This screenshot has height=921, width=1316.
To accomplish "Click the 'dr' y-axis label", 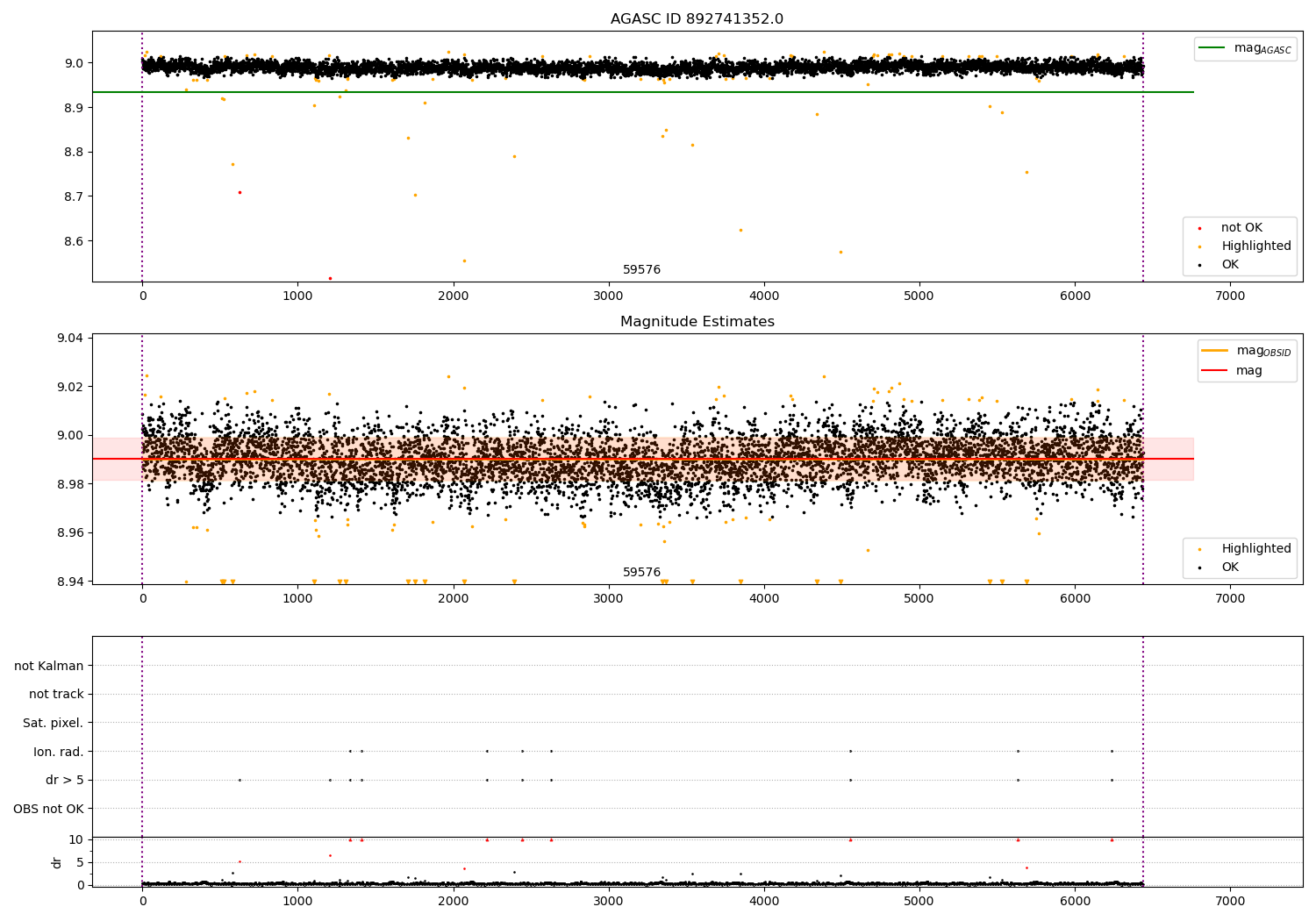I will pos(57,862).
